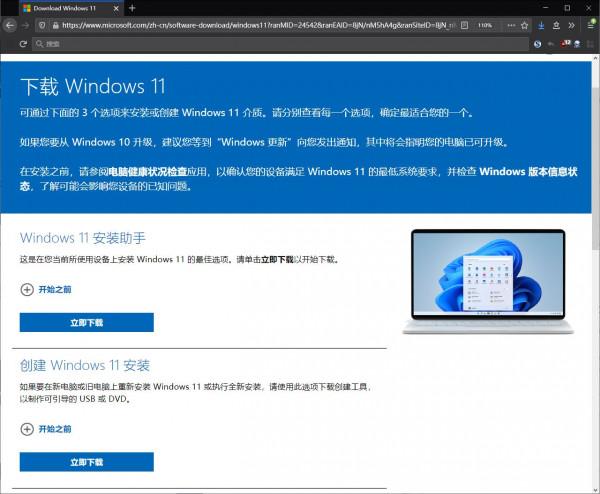Click 立即下载 under 创建 Windows 11 安装
Image resolution: width=600 pixels, height=494 pixels.
click(87, 462)
